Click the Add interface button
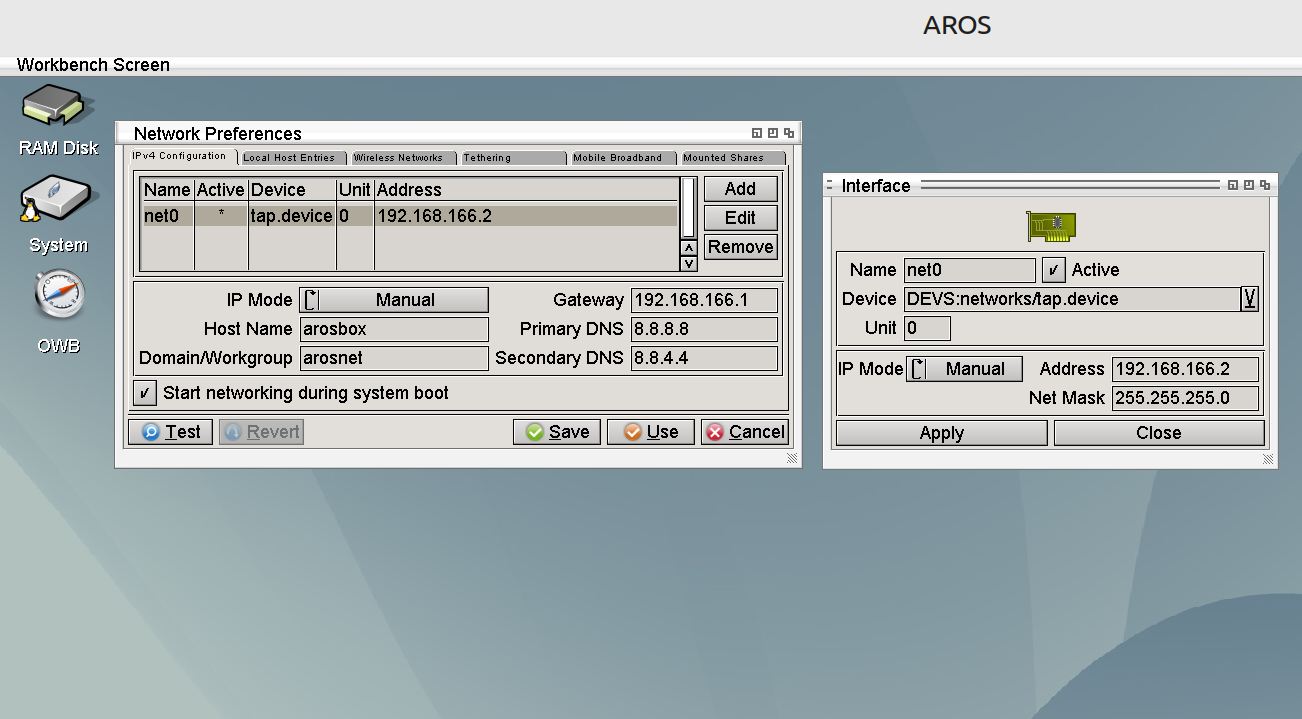Image resolution: width=1302 pixels, height=719 pixels. (741, 189)
